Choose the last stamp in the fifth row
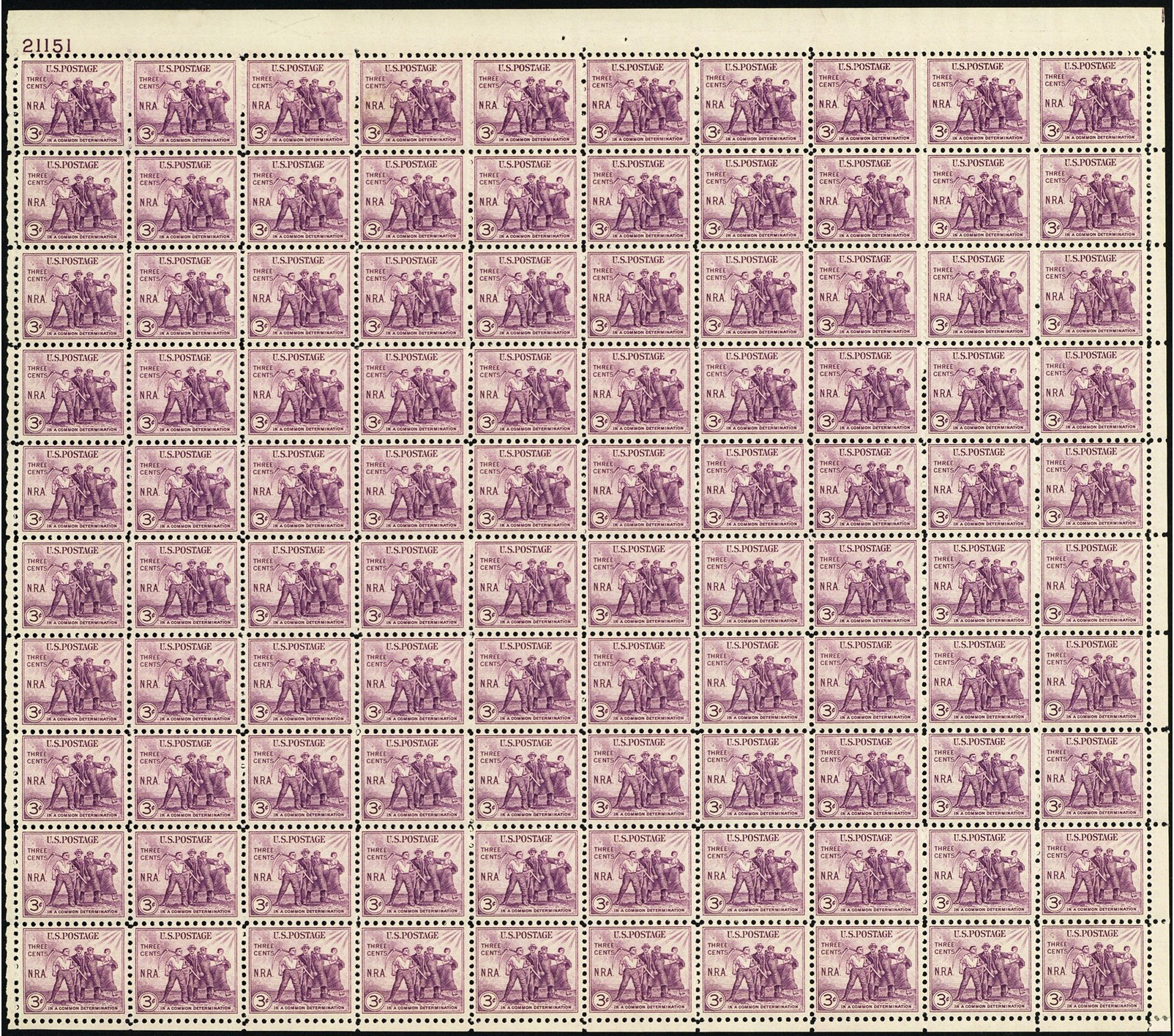This screenshot has width=1174, height=1036. pyautogui.click(x=1090, y=487)
